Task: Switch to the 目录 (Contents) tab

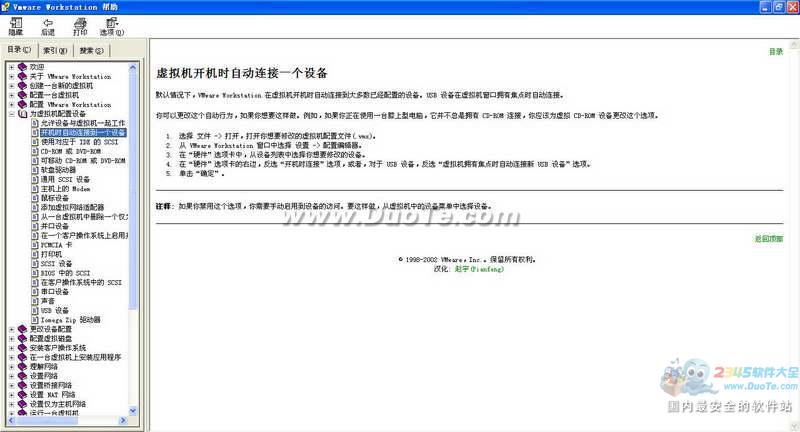Action: click(x=19, y=49)
